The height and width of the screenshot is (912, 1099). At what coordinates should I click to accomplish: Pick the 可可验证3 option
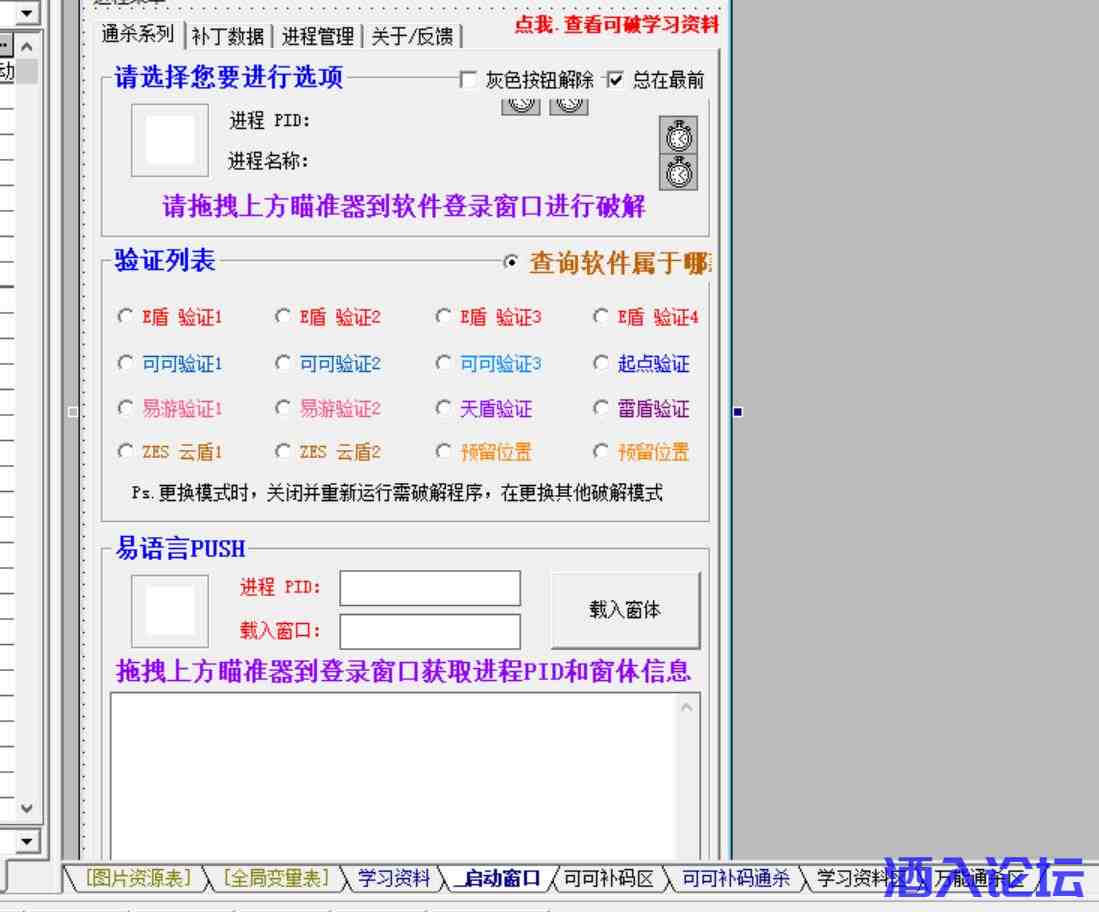click(x=443, y=362)
